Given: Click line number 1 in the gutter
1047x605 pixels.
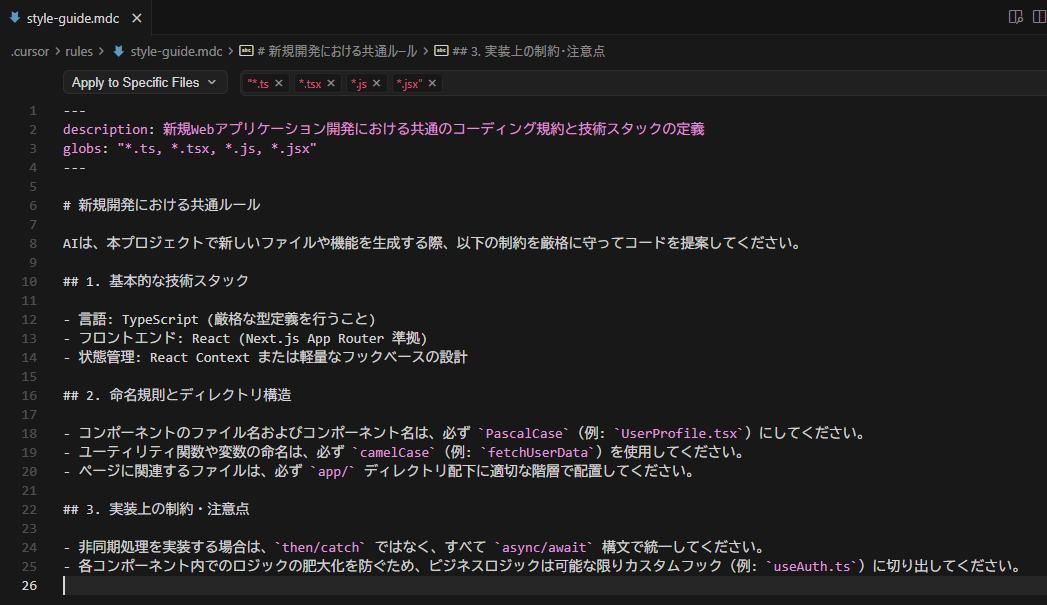Looking at the screenshot, I should (33, 111).
